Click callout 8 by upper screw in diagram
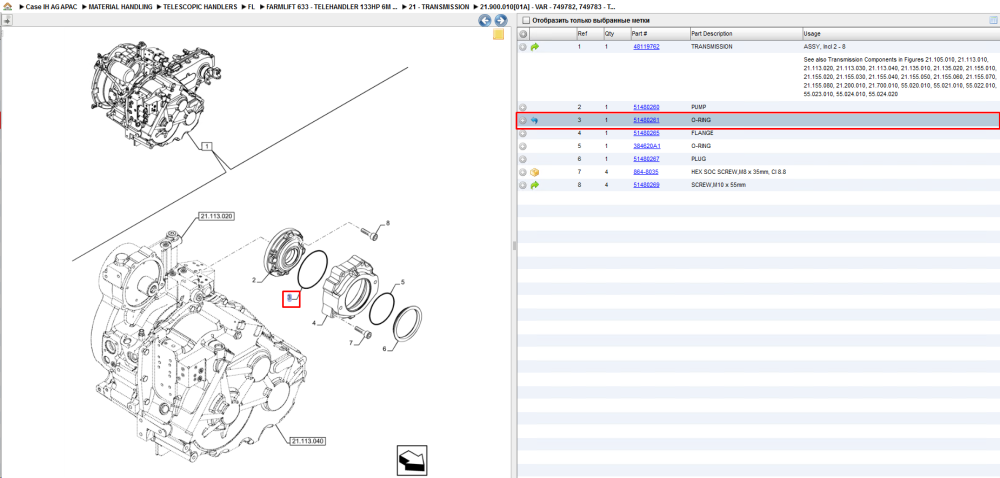The width and height of the screenshot is (1000, 478). pyautogui.click(x=386, y=224)
